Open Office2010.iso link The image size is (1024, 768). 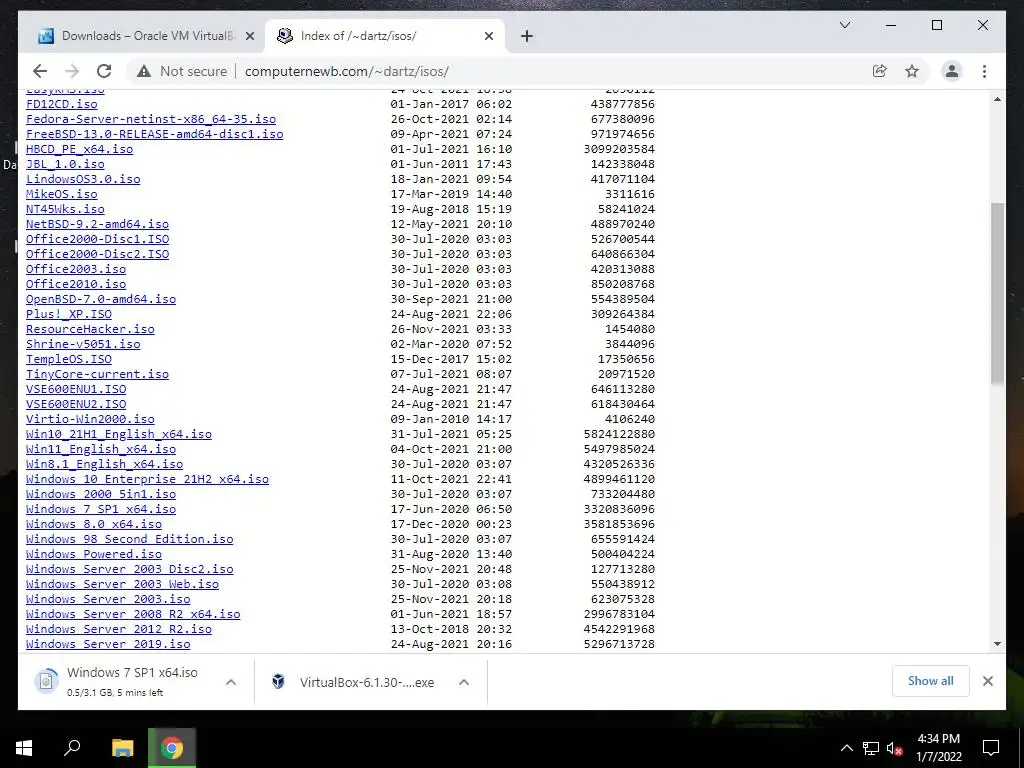[x=76, y=285]
